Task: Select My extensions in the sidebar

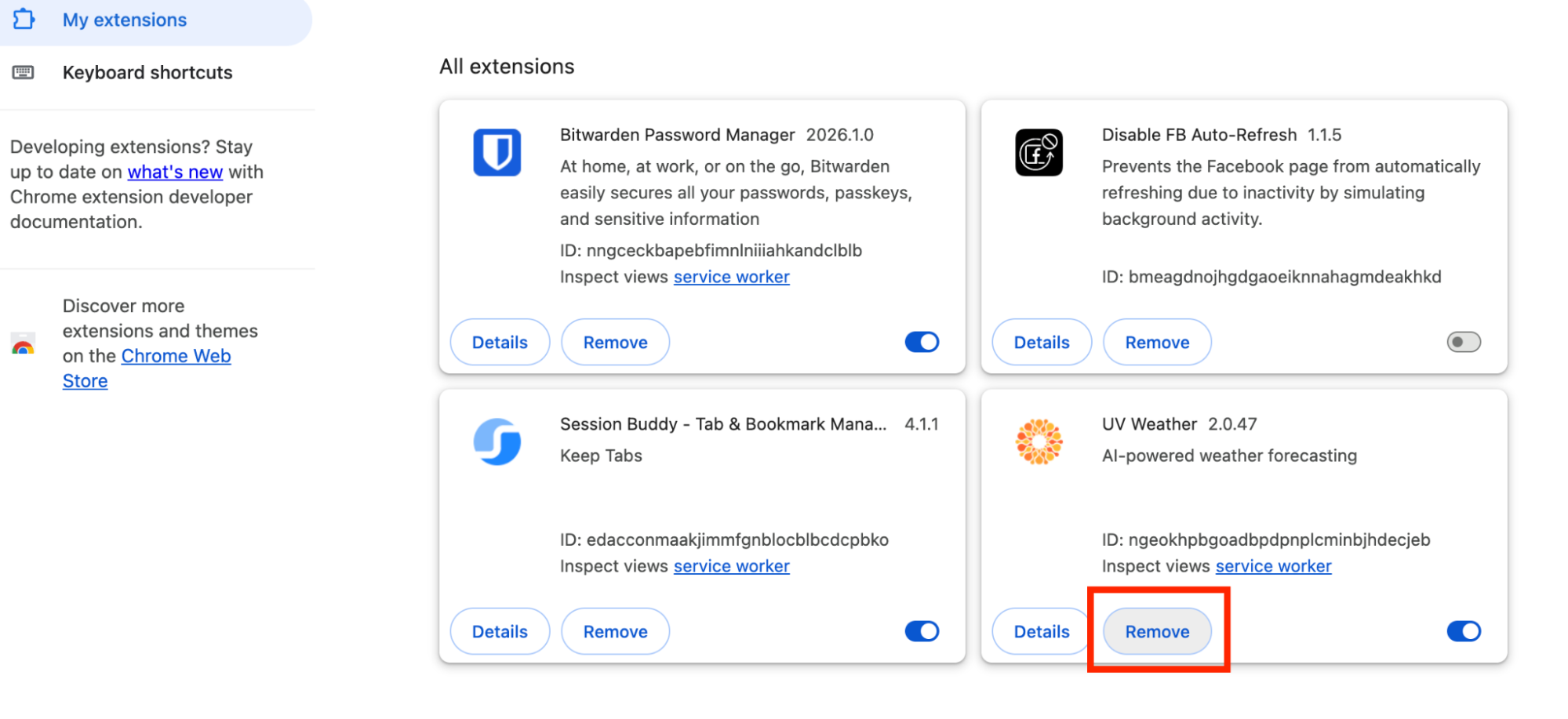Action: tap(124, 19)
